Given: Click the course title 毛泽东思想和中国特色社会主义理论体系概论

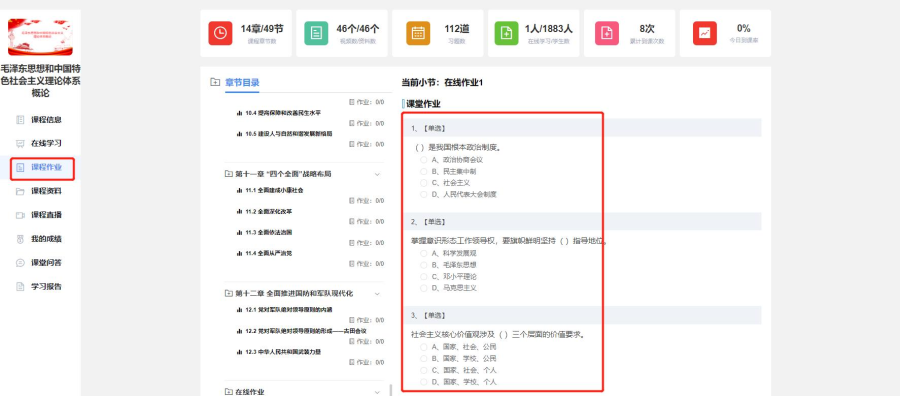Looking at the screenshot, I should click(41, 81).
